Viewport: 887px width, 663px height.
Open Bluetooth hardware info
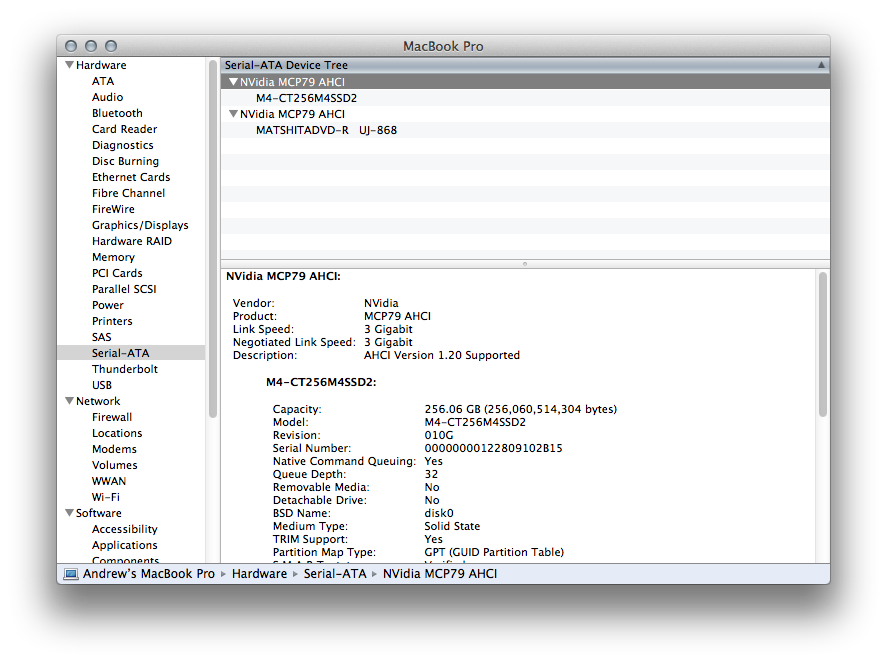117,113
